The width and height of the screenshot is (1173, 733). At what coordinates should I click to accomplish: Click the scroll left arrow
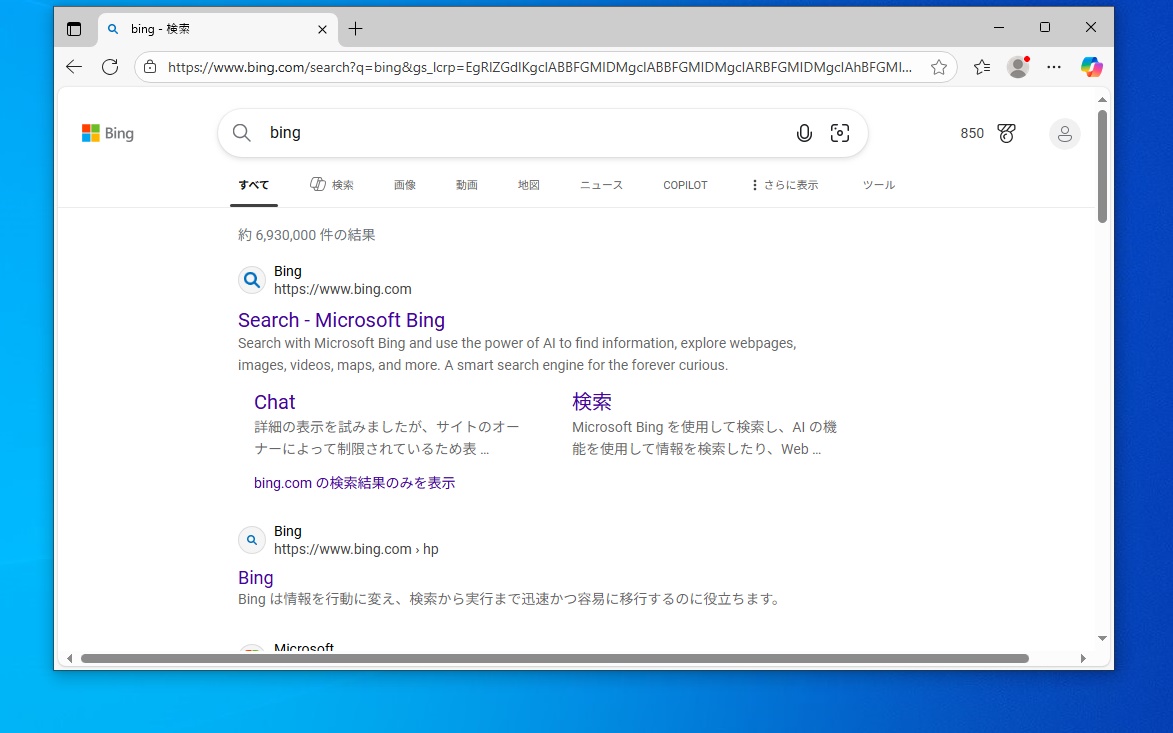point(69,658)
